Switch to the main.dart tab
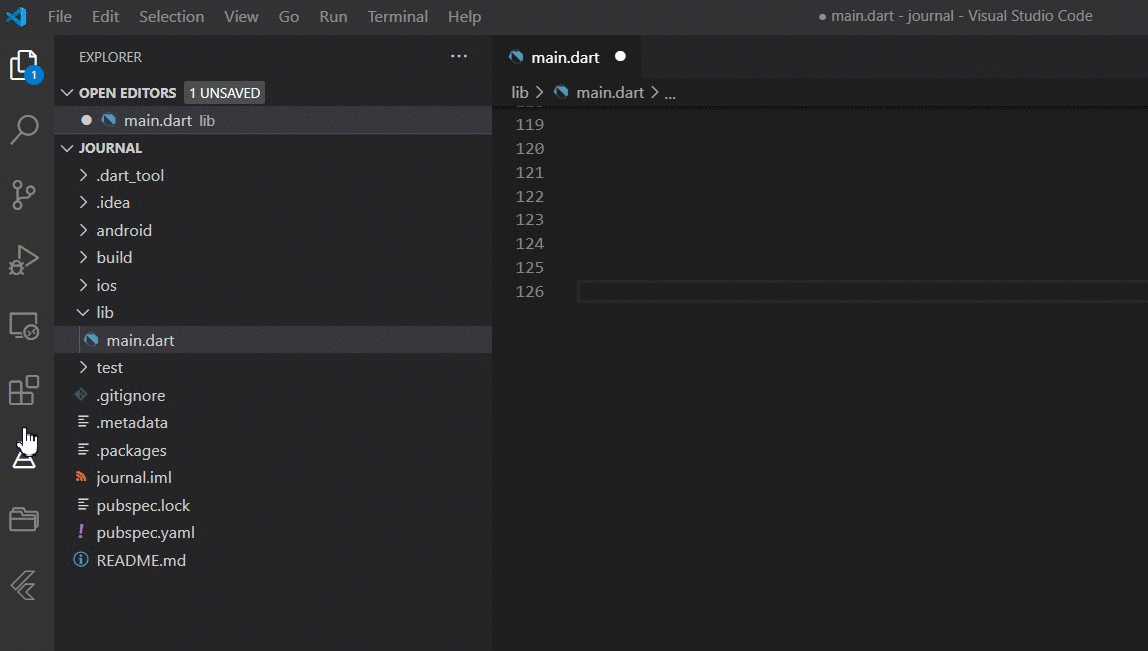The image size is (1148, 651). [x=567, y=57]
